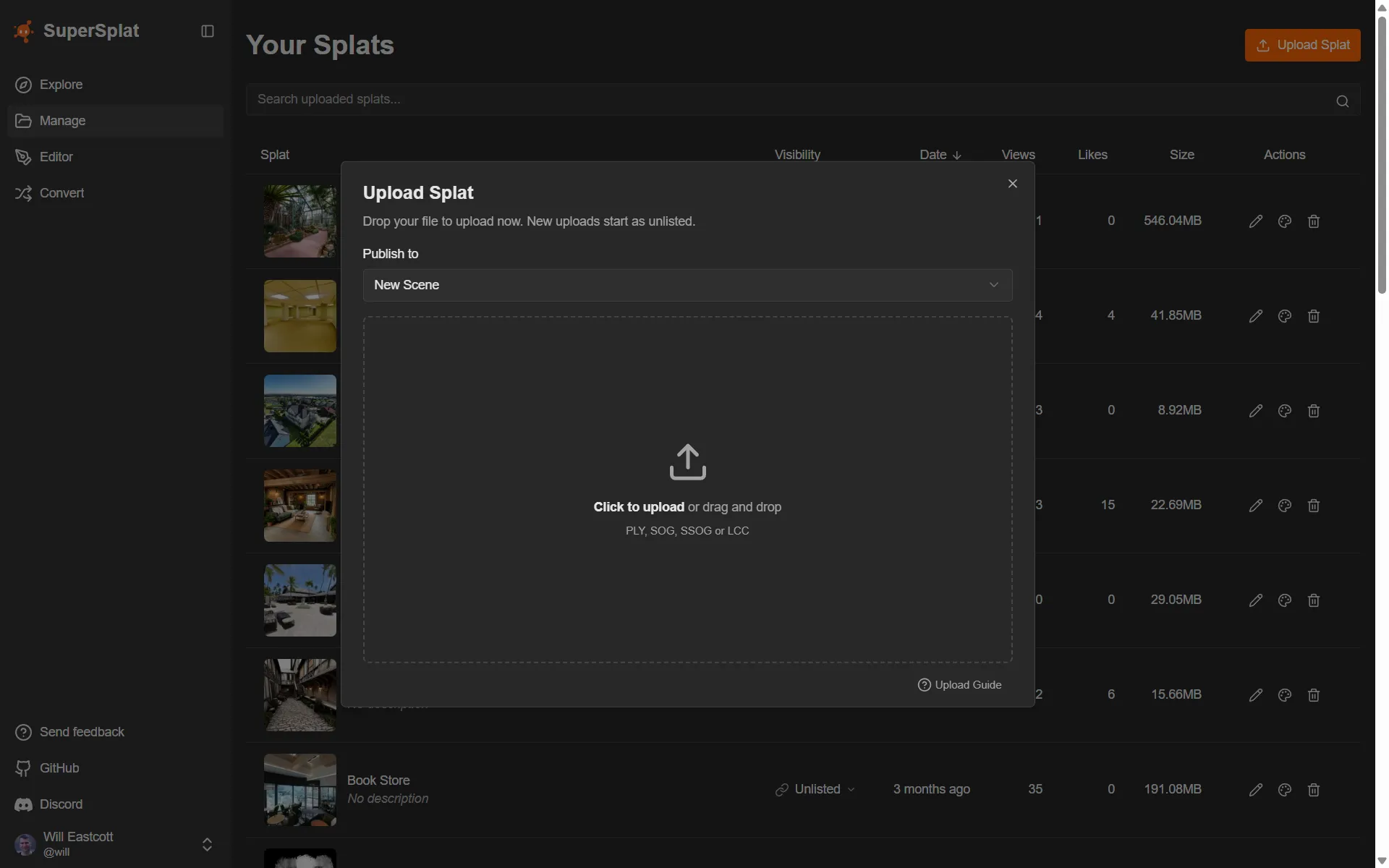The width and height of the screenshot is (1389, 868).
Task: Open palette settings for 22.69MB splat
Action: click(x=1285, y=506)
